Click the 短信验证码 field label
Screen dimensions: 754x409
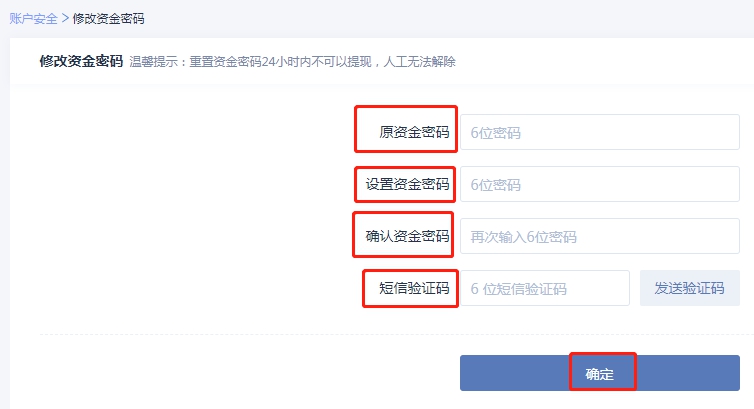click(414, 289)
